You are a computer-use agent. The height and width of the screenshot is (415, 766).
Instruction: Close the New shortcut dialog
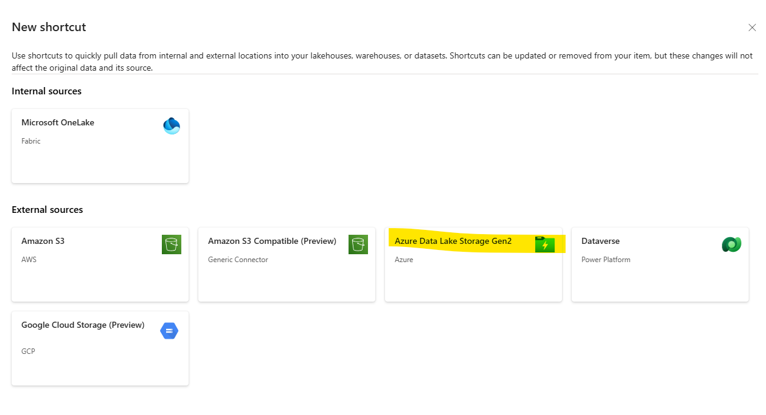(752, 27)
